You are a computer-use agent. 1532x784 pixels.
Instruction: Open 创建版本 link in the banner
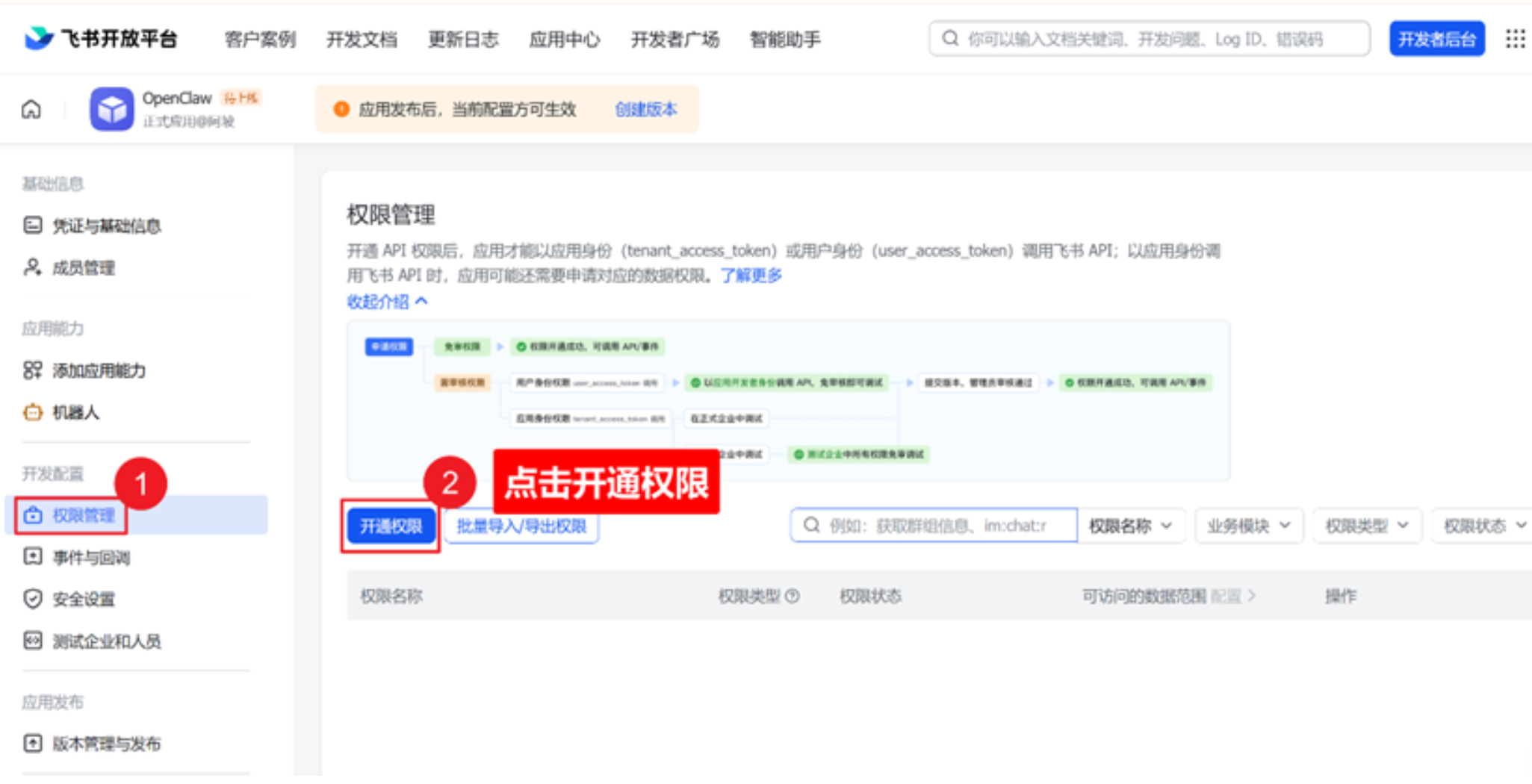[646, 109]
